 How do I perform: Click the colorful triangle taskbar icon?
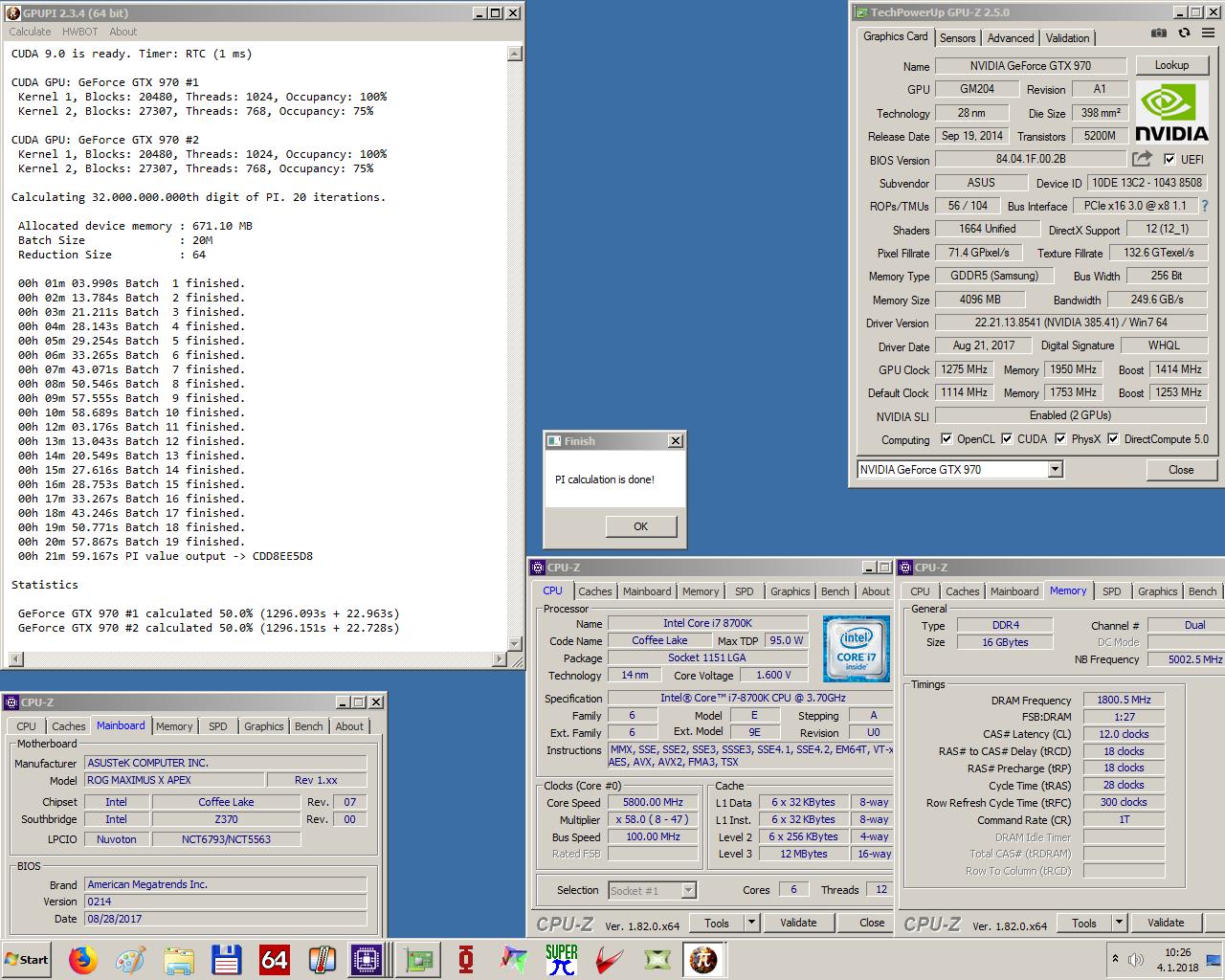514,959
